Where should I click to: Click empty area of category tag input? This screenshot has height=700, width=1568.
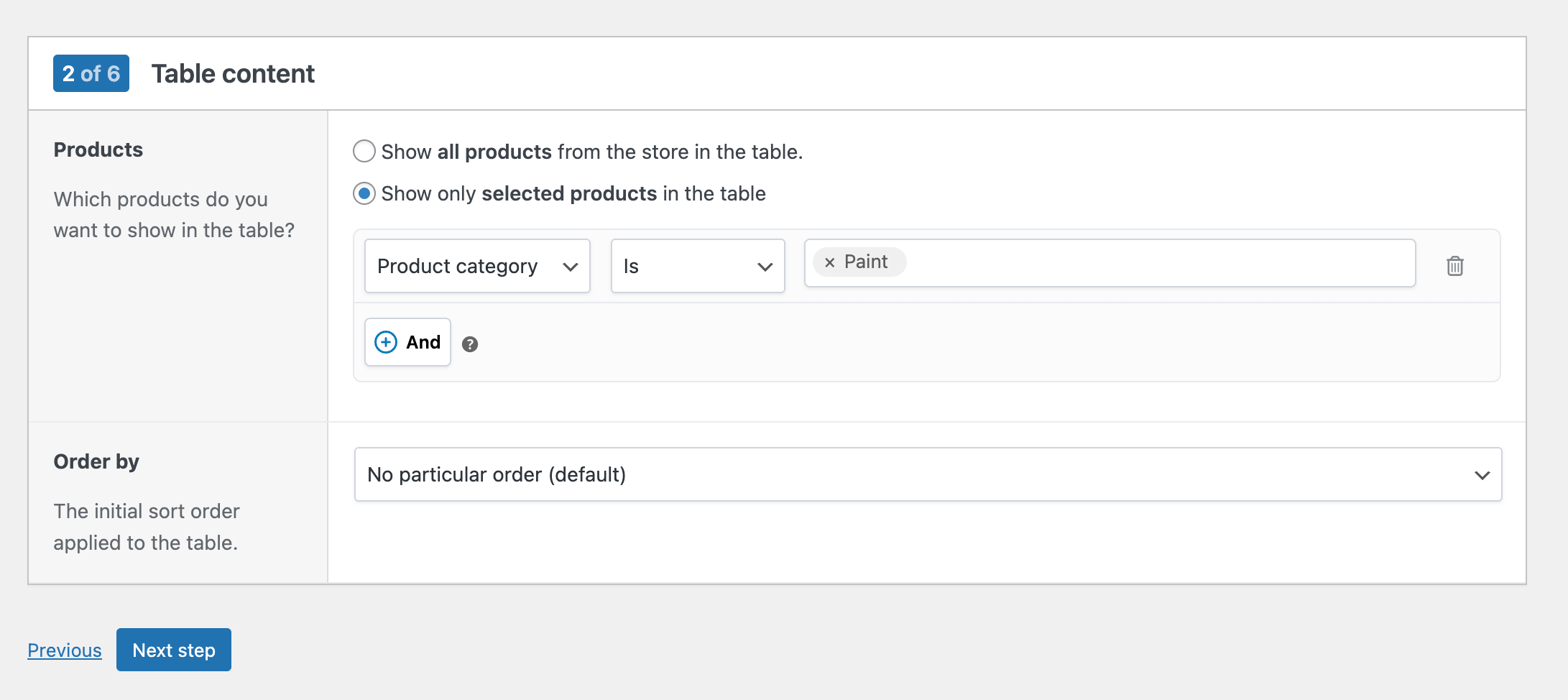tap(1150, 263)
